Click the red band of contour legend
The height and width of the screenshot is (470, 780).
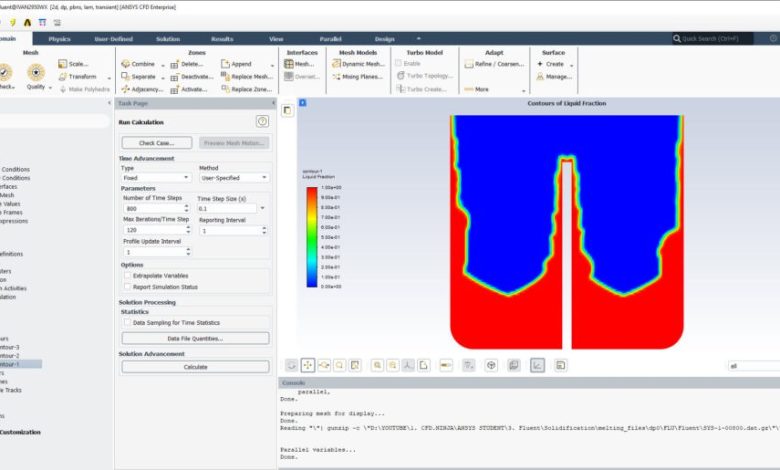point(311,189)
